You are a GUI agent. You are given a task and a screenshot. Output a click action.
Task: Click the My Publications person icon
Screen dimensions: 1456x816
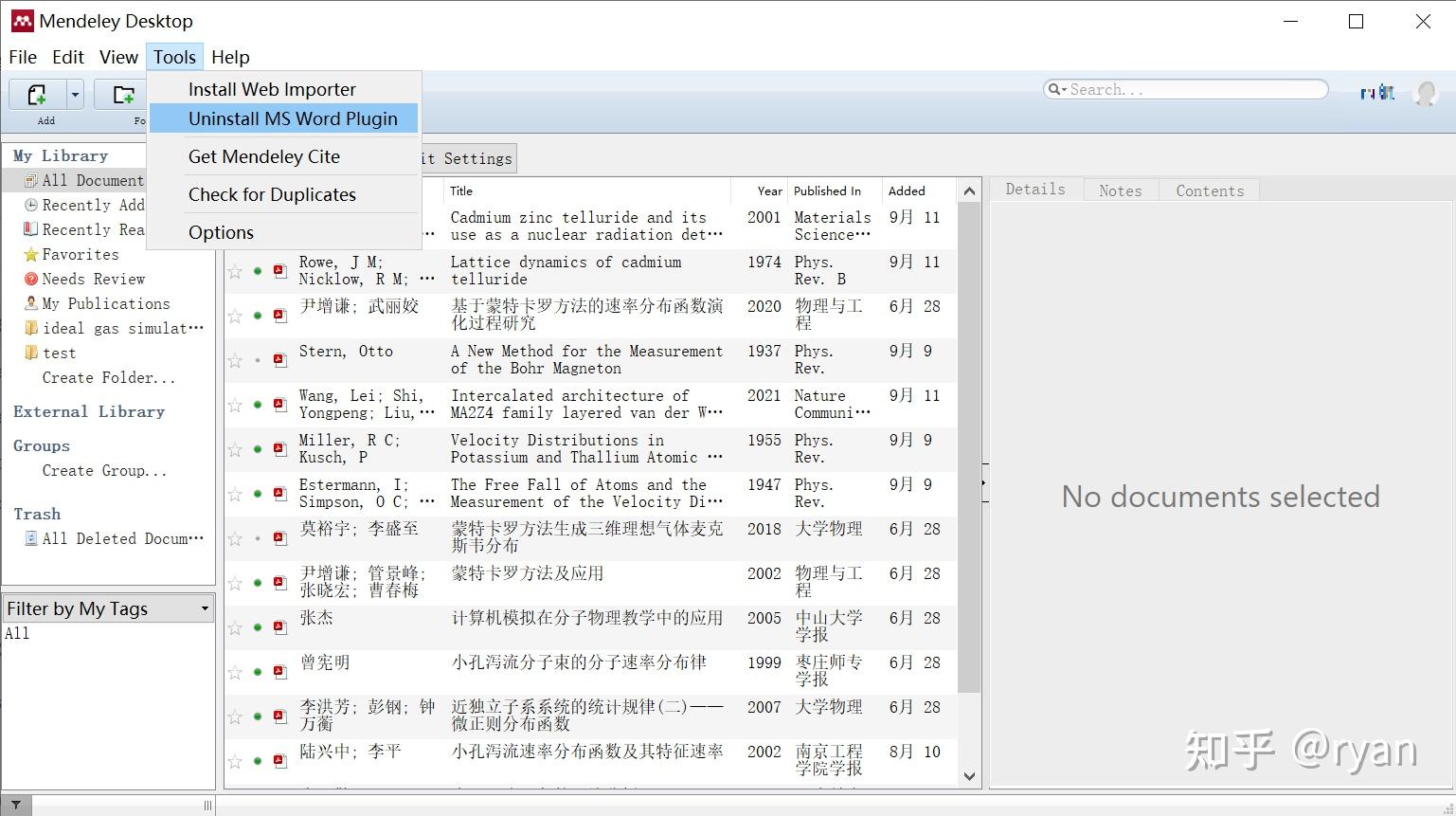tap(31, 303)
